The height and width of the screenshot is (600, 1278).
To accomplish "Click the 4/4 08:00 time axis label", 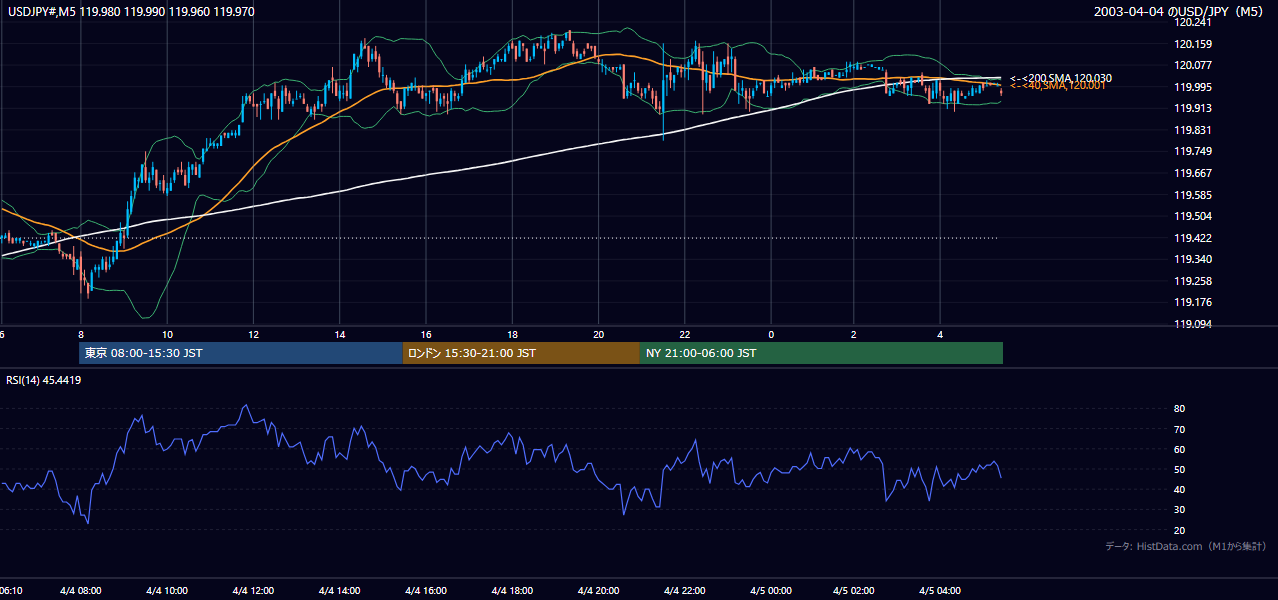I will 80,591.
